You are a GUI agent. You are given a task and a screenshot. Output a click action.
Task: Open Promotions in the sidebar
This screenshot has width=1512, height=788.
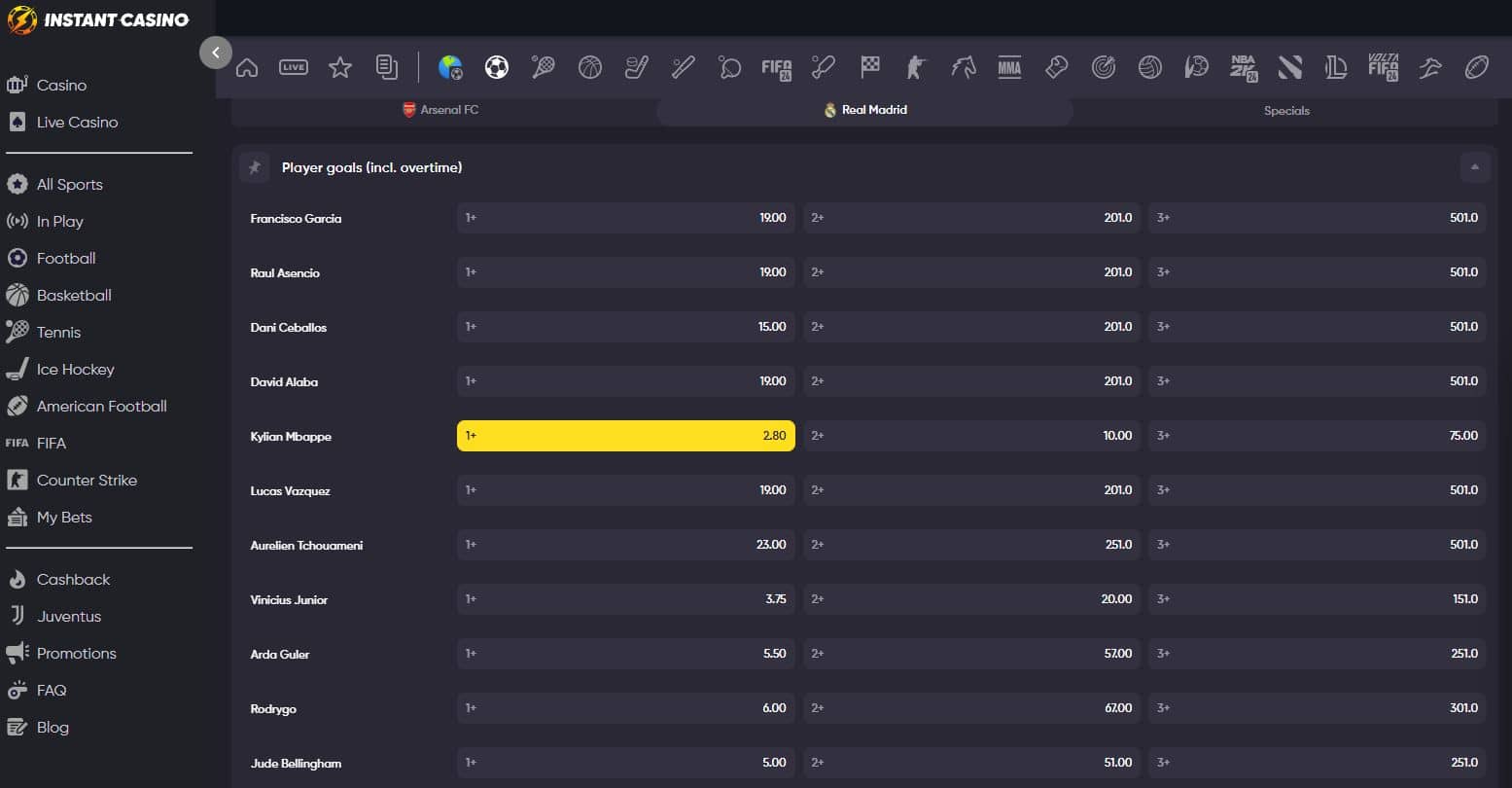click(x=76, y=654)
